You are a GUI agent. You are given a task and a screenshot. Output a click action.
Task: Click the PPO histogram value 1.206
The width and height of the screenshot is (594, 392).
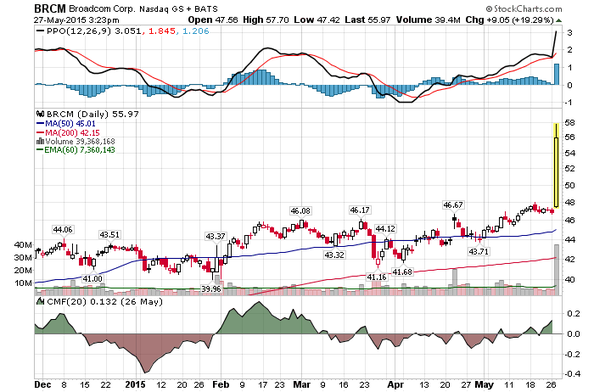tap(195, 31)
